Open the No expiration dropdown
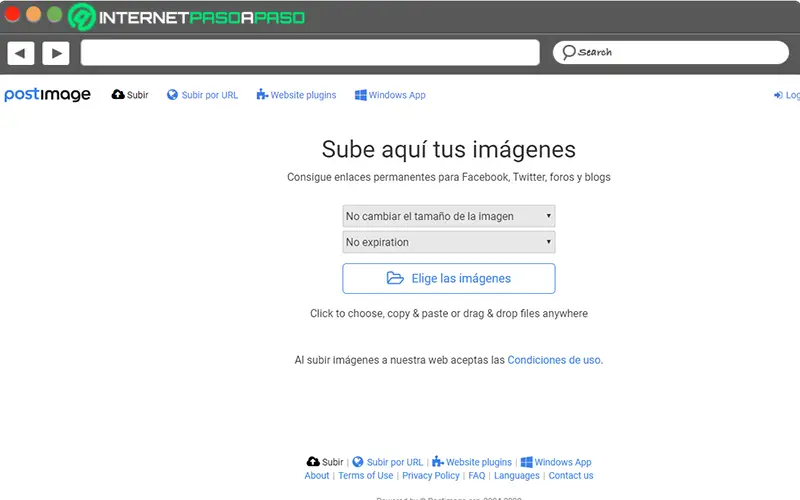Viewport: 800px width, 500px height. tap(448, 242)
